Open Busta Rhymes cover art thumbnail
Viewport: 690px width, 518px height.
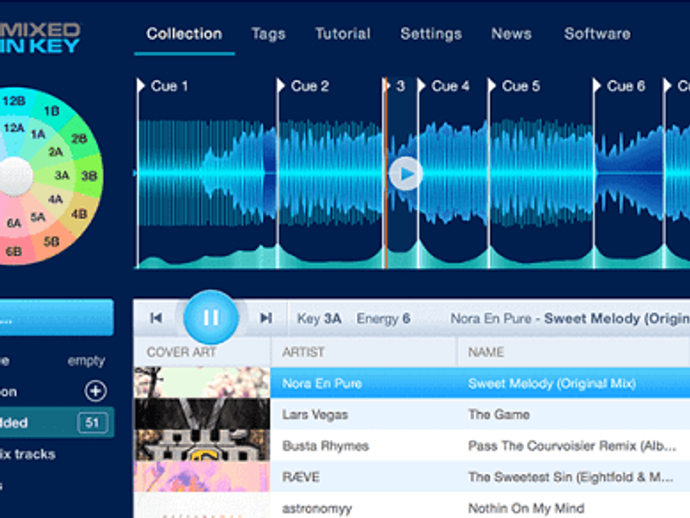coord(202,445)
